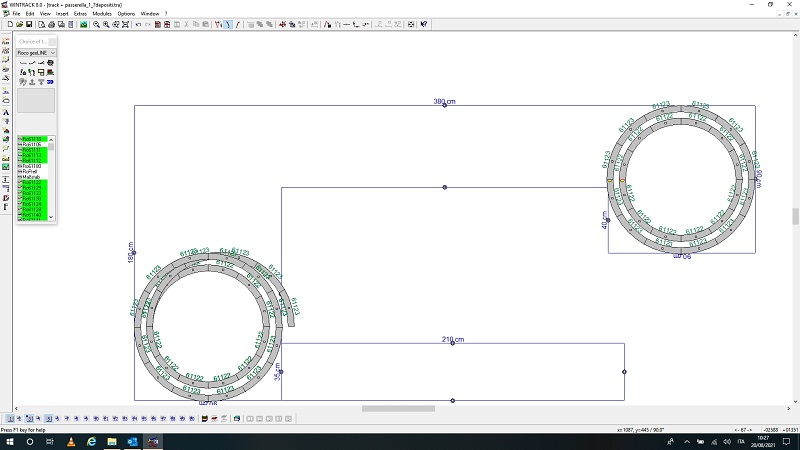Open the Extras menu
Viewport: 800px width, 450px height.
click(x=80, y=13)
